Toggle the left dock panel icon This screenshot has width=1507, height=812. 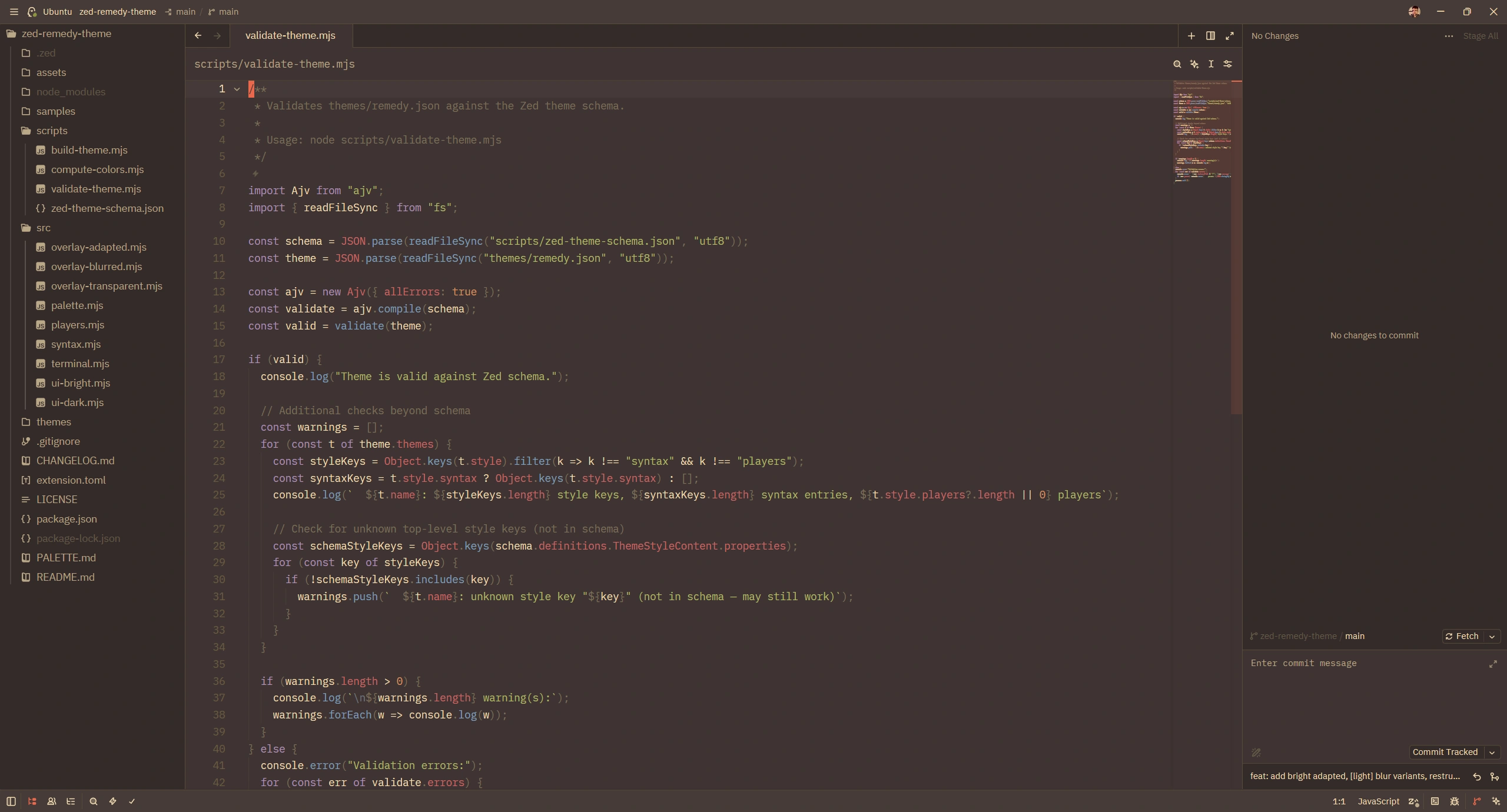pos(11,801)
